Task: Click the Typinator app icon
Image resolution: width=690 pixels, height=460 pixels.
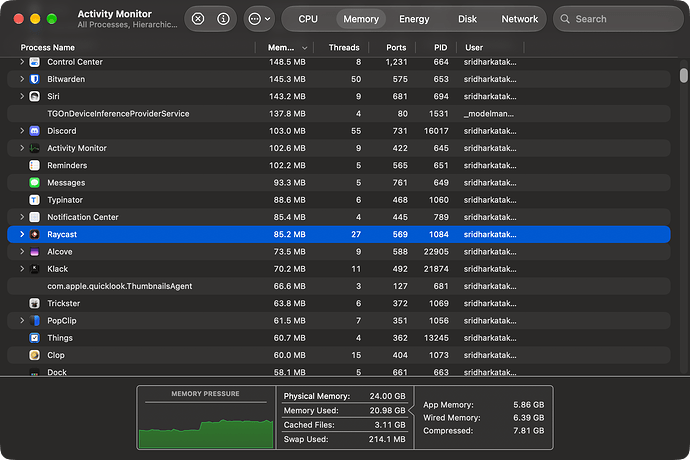Action: [x=34, y=200]
